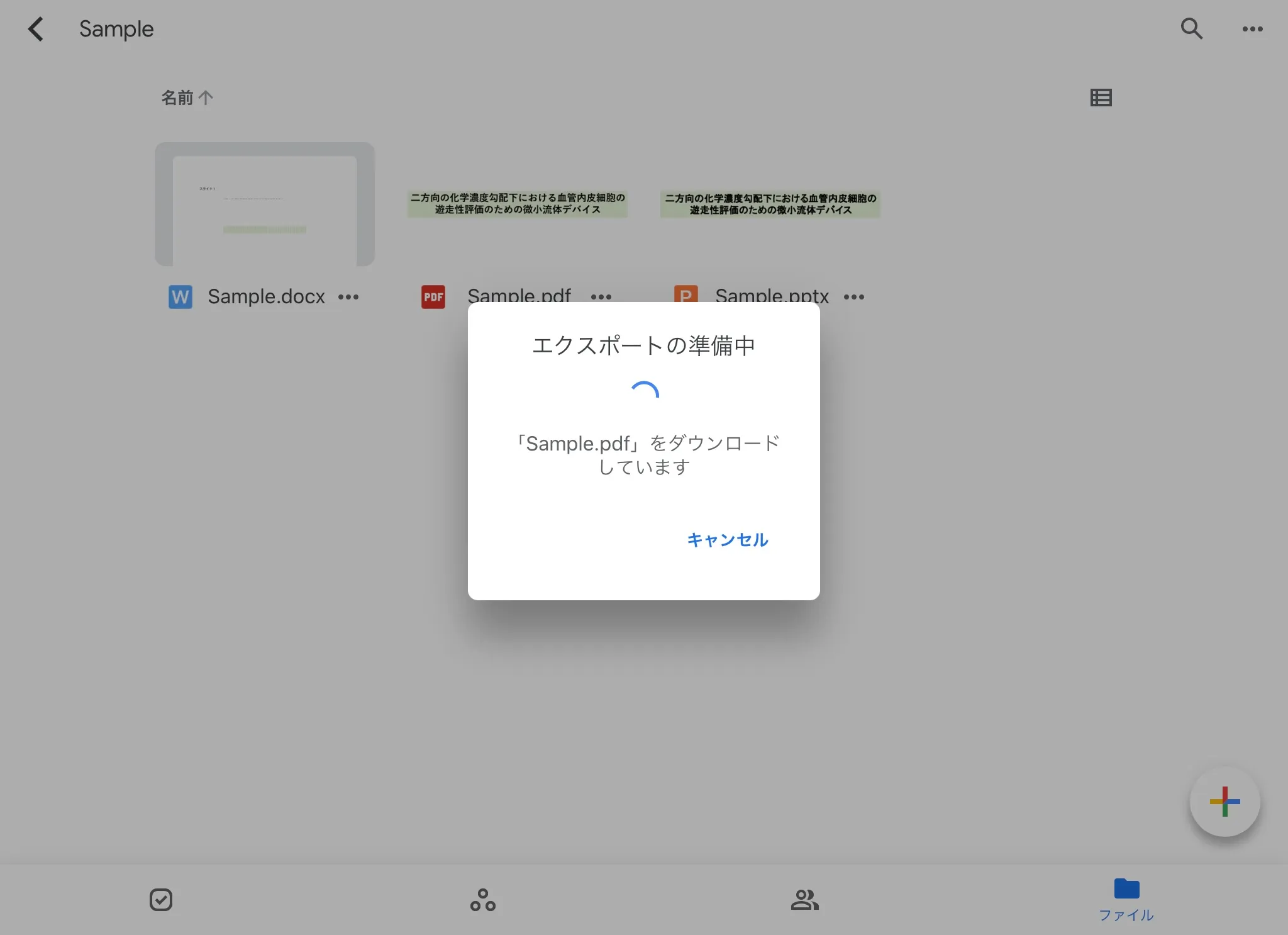Open Sample.pdf thumbnail preview
This screenshot has height=935, width=1288.
517,204
